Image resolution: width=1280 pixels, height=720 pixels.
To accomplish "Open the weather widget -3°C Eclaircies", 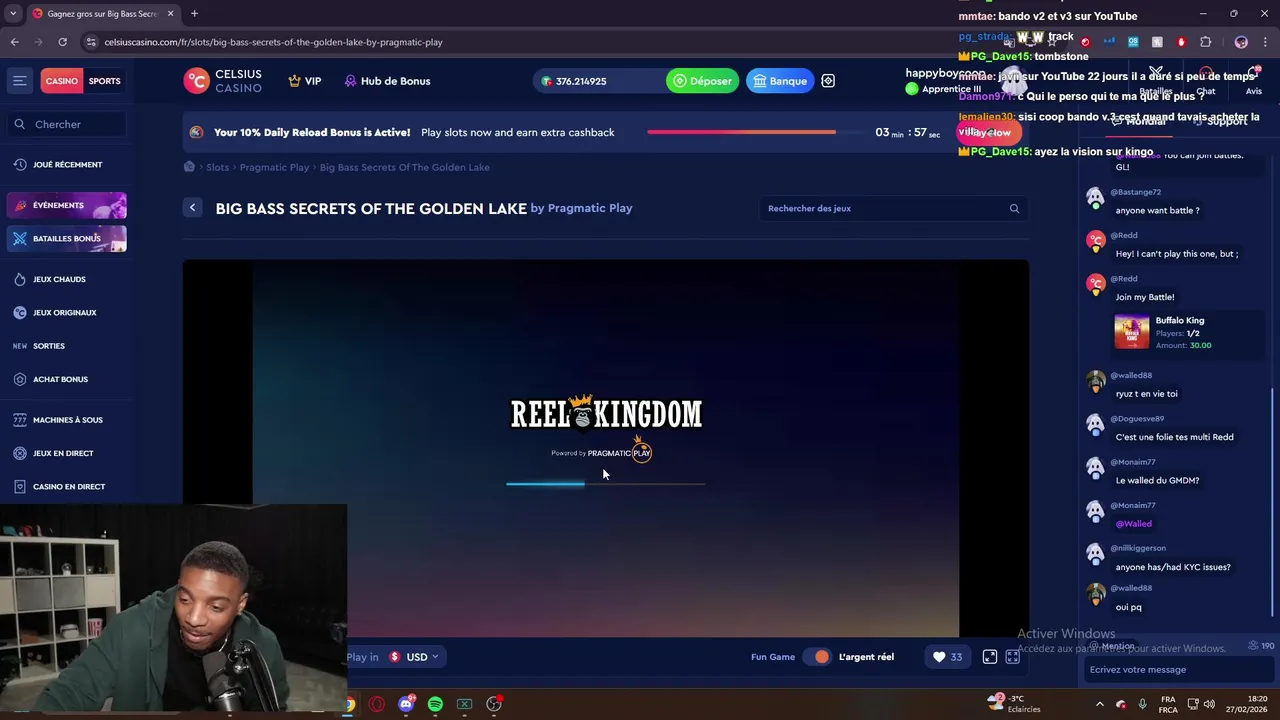I will pos(1013,704).
